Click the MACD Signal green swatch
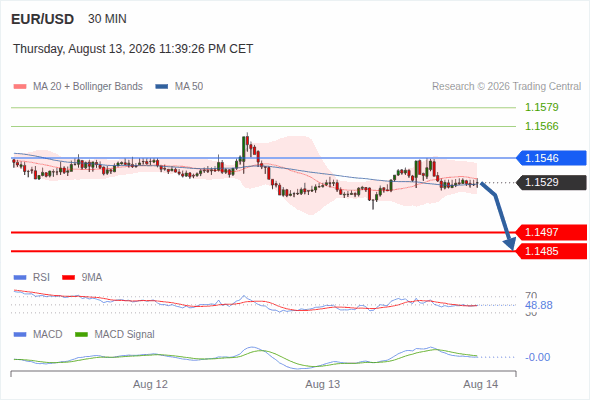Image resolution: width=590 pixels, height=400 pixels. click(x=81, y=335)
